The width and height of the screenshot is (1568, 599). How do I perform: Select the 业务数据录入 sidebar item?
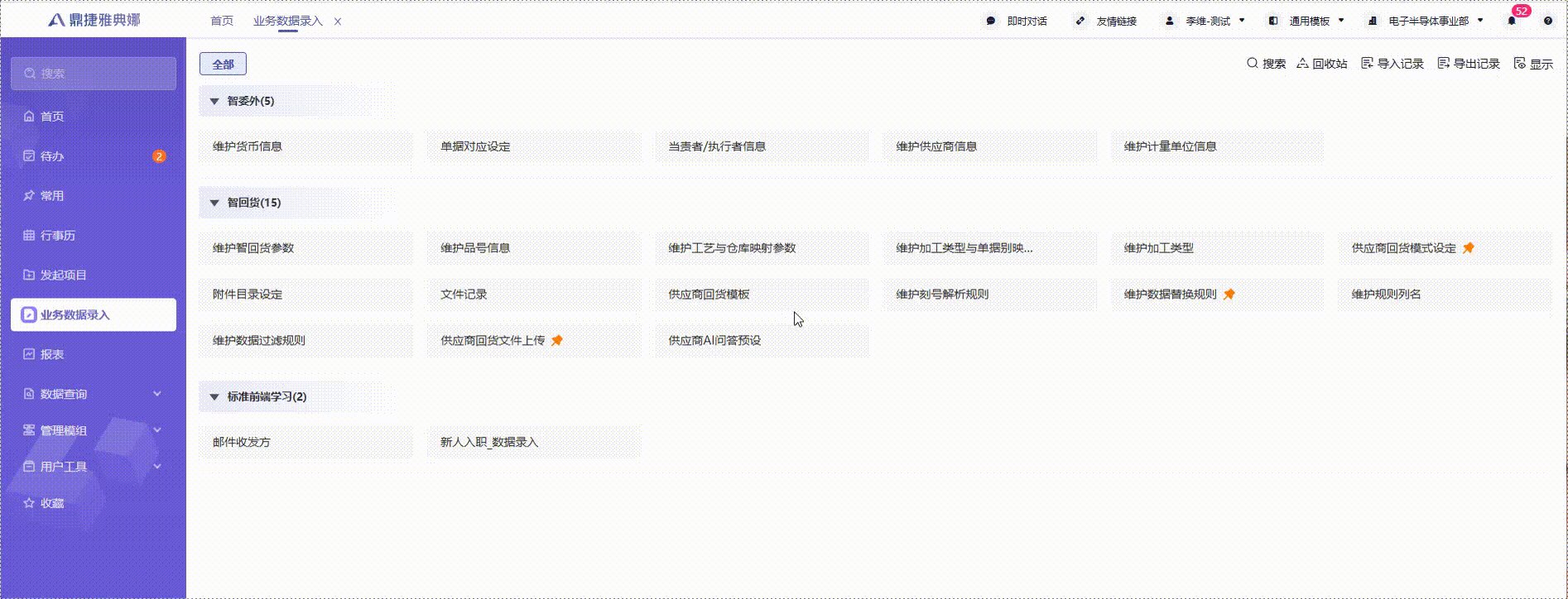[94, 314]
